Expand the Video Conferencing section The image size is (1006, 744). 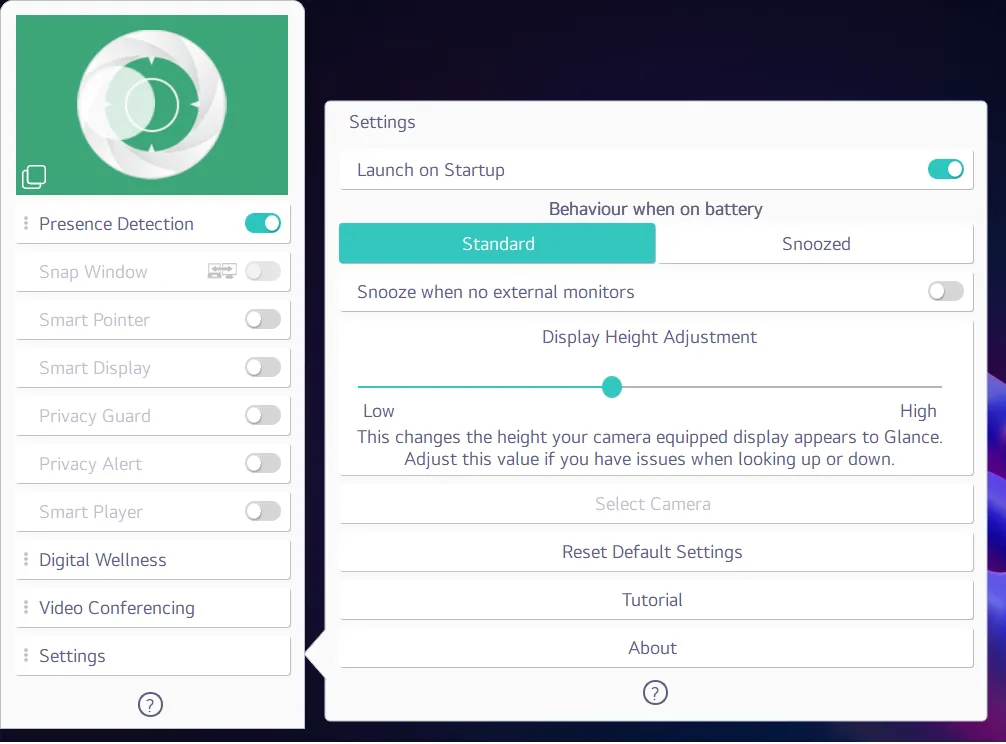tap(152, 608)
